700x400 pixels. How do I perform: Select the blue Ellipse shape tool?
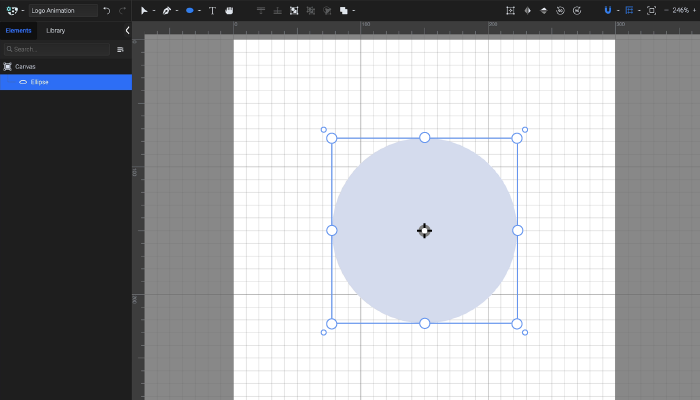pyautogui.click(x=189, y=10)
